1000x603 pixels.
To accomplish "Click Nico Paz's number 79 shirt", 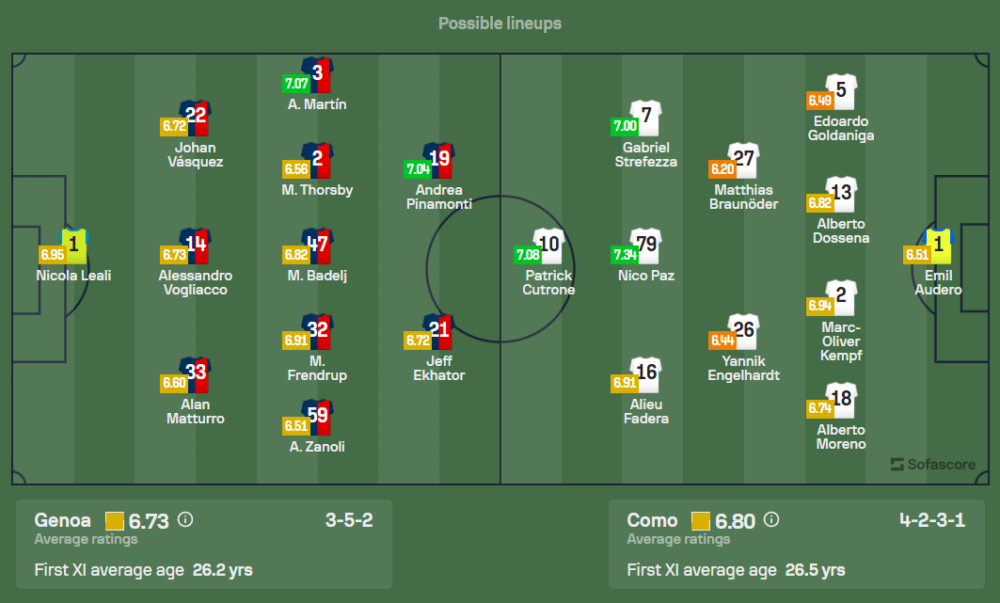I will [646, 245].
